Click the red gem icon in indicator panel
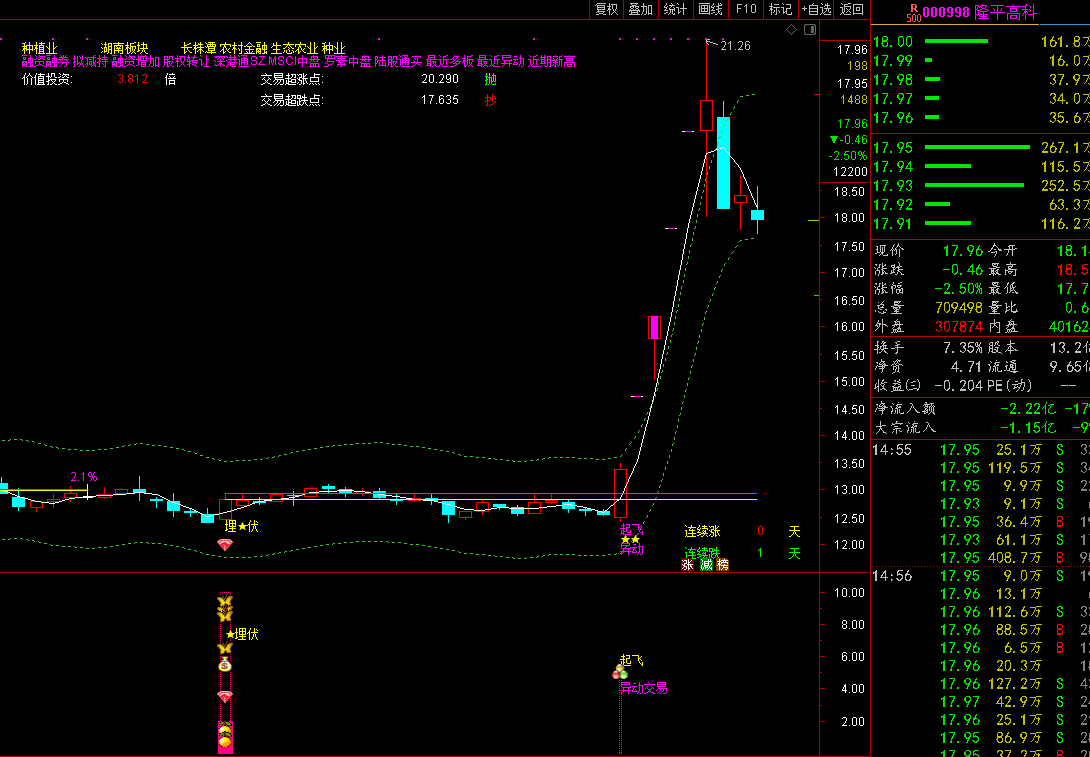This screenshot has height=757, width=1090. click(x=225, y=696)
